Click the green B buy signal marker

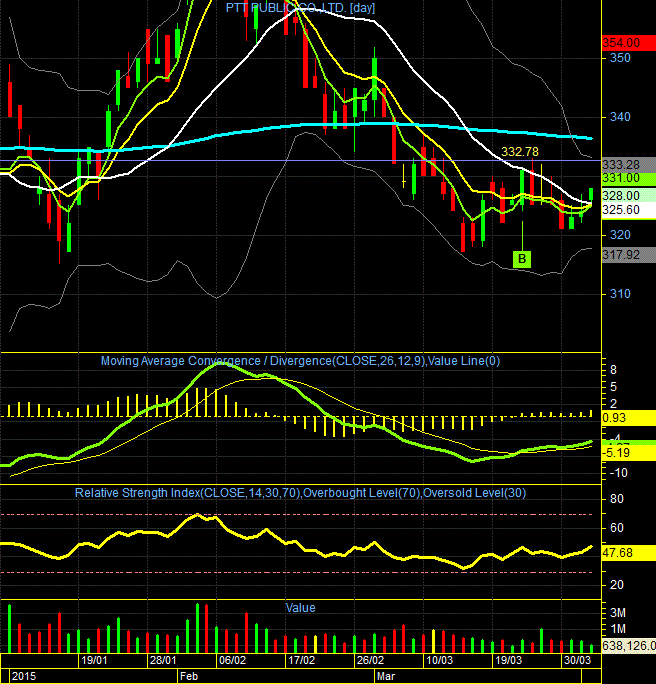pos(522,259)
